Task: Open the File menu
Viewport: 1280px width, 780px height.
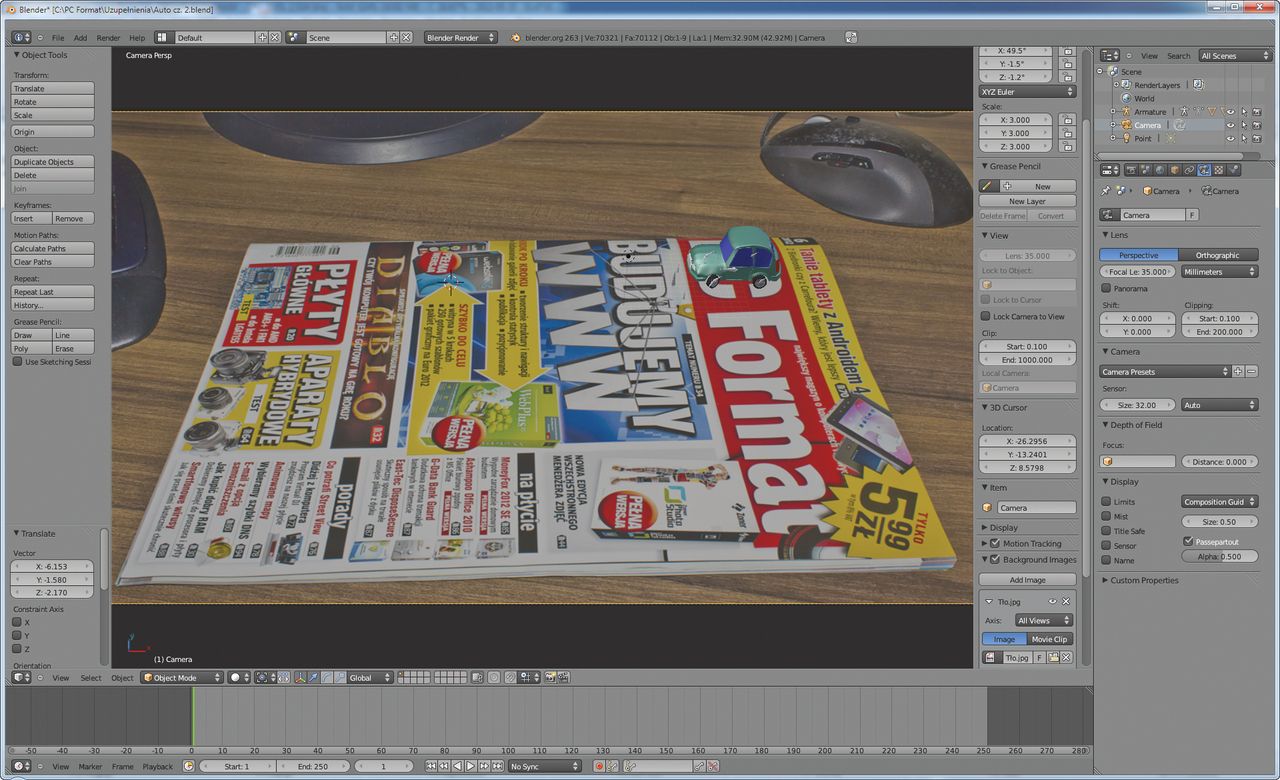Action: pyautogui.click(x=58, y=38)
